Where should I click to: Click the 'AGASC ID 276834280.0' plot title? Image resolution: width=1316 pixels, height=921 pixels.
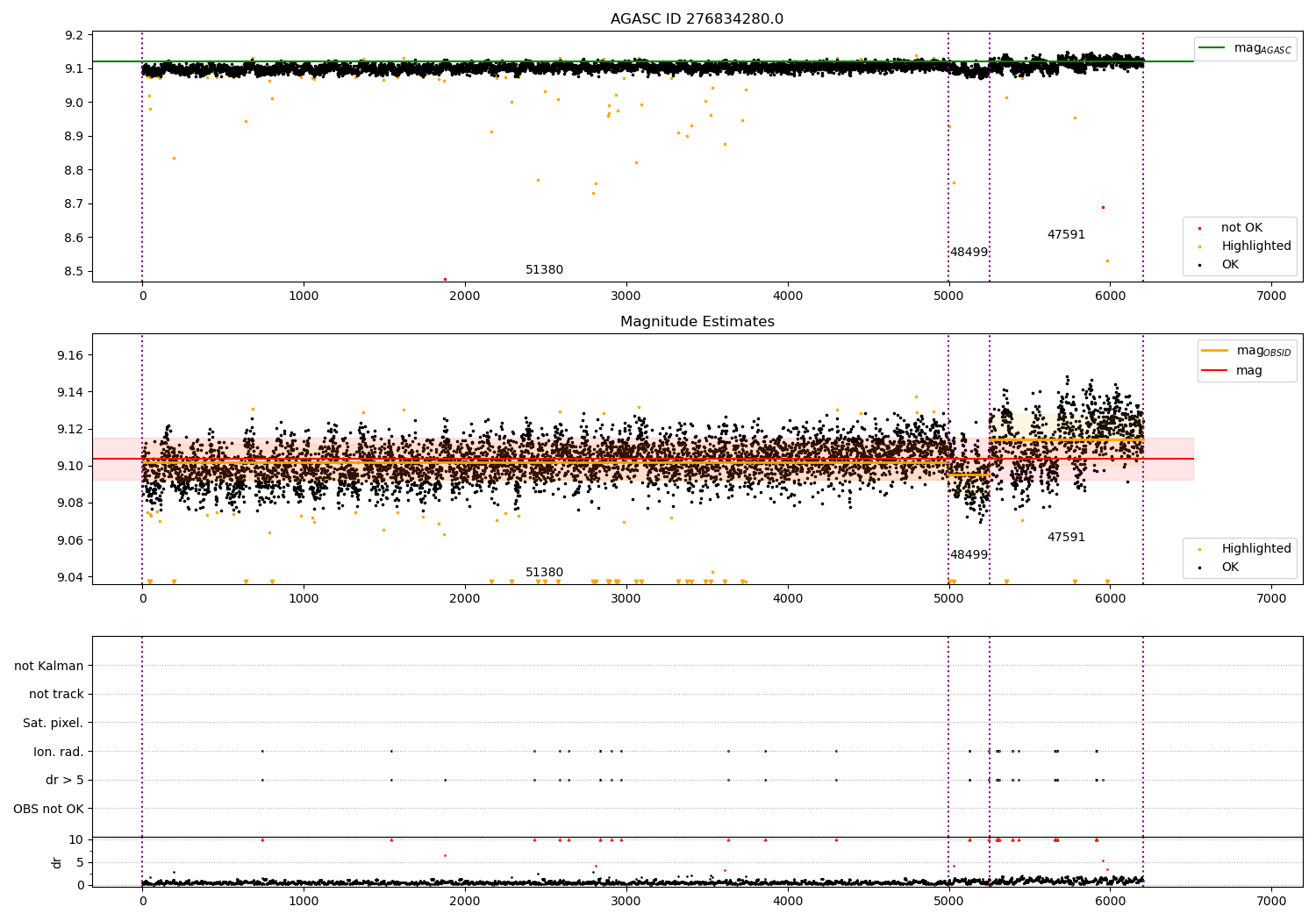click(x=697, y=19)
